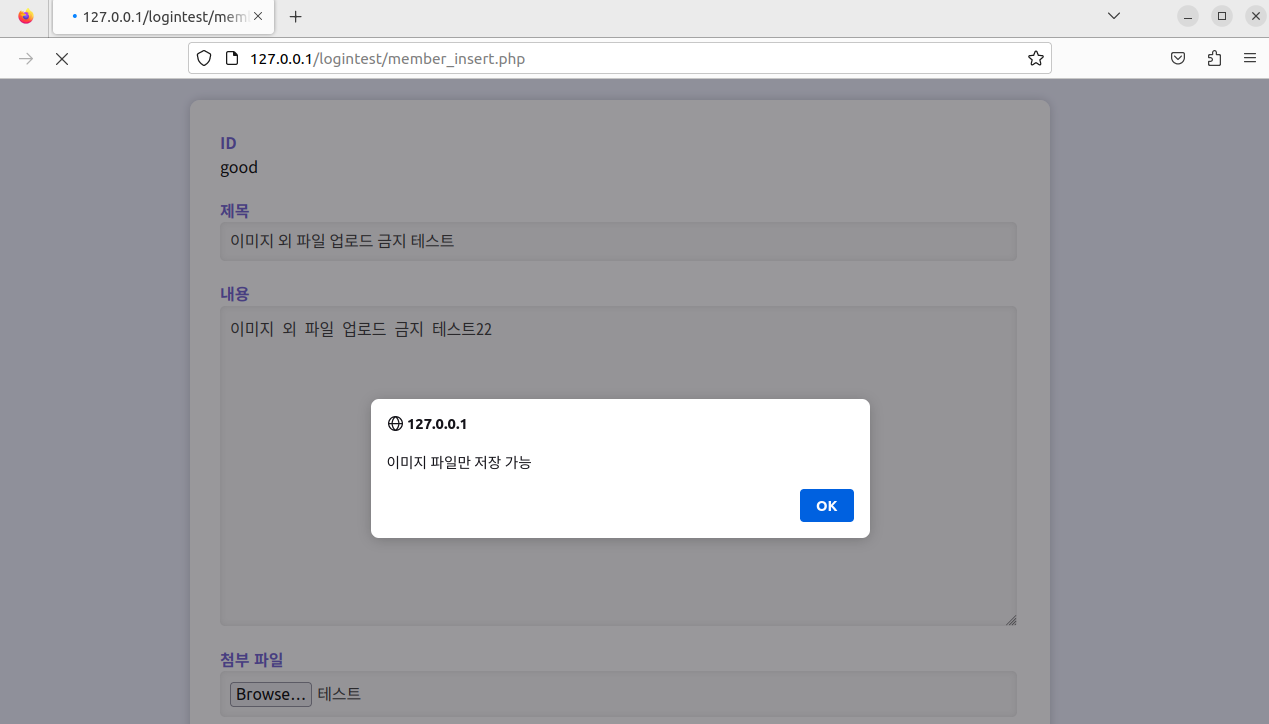This screenshot has height=724, width=1269.
Task: Open the Firefox application hamburger menu
Action: point(1250,59)
